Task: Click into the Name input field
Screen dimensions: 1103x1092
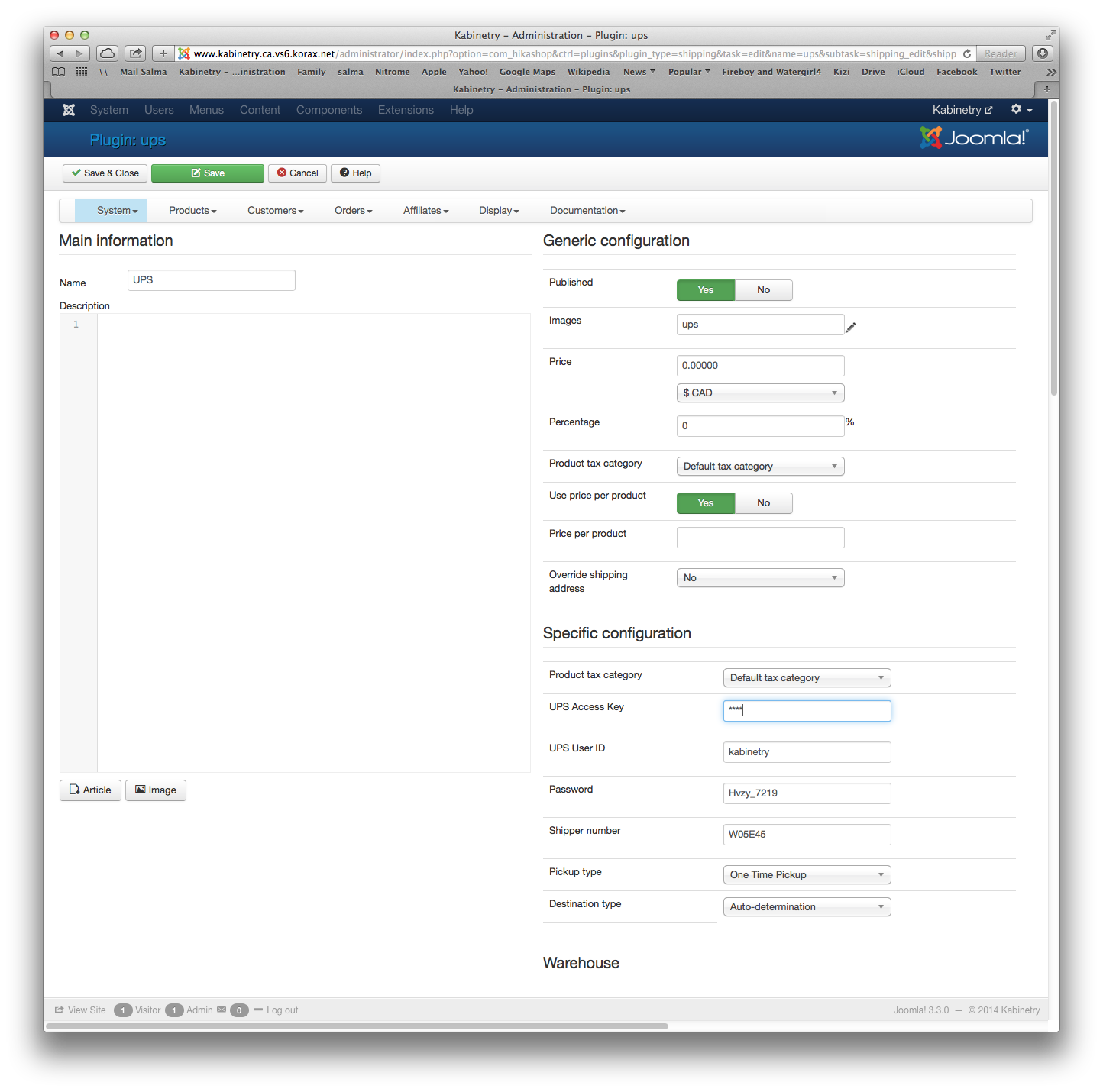Action: (212, 280)
